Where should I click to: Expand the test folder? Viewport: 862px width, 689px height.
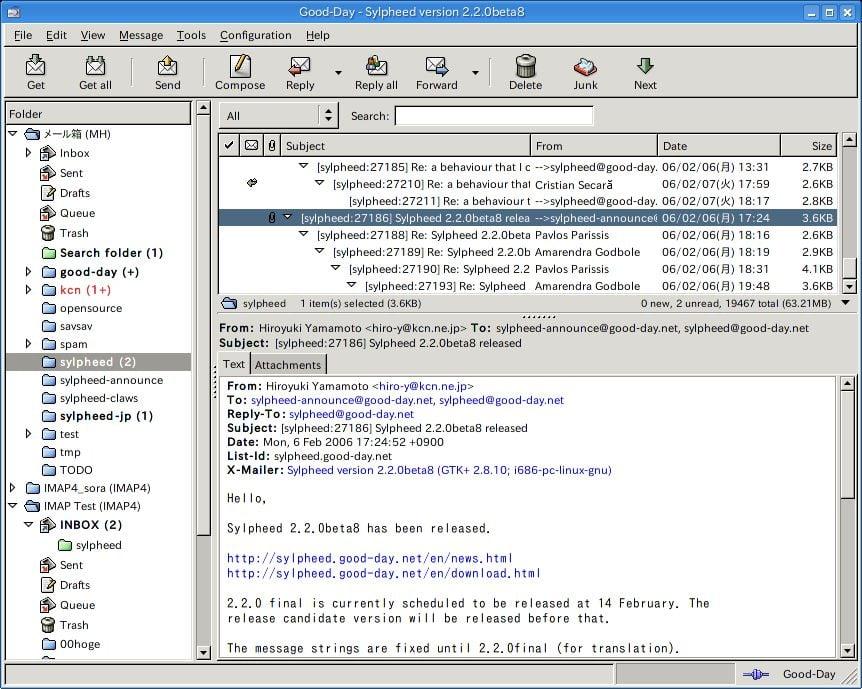pyautogui.click(x=29, y=434)
